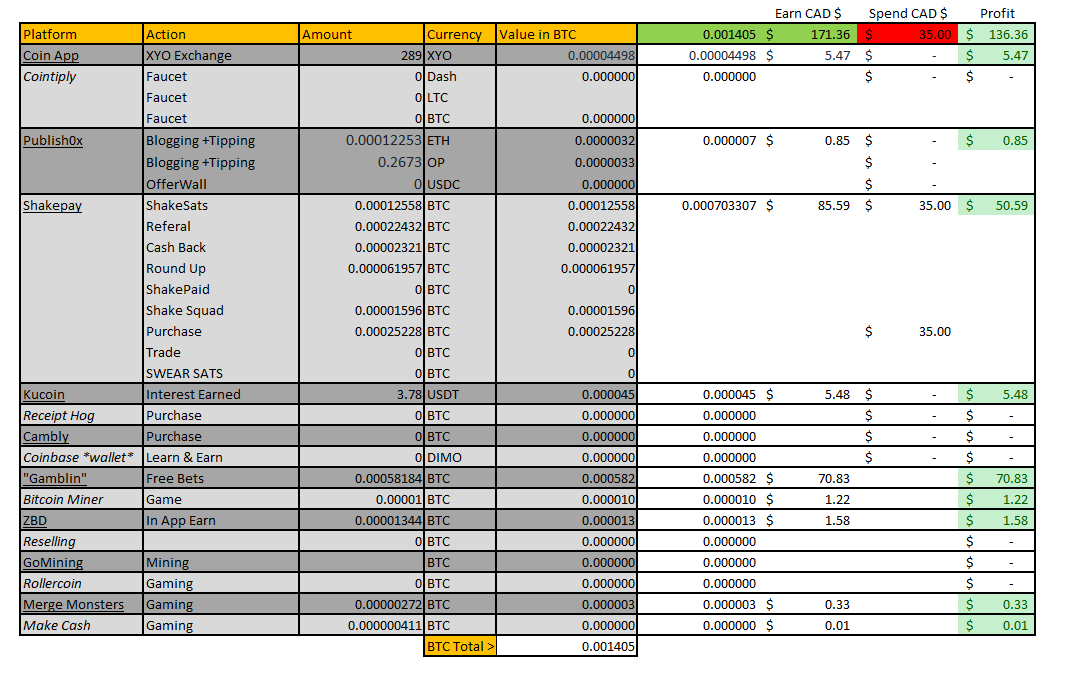Image resolution: width=1074 pixels, height=673 pixels.
Task: Select the 70.83 Gamblin earn cell
Action: point(808,479)
